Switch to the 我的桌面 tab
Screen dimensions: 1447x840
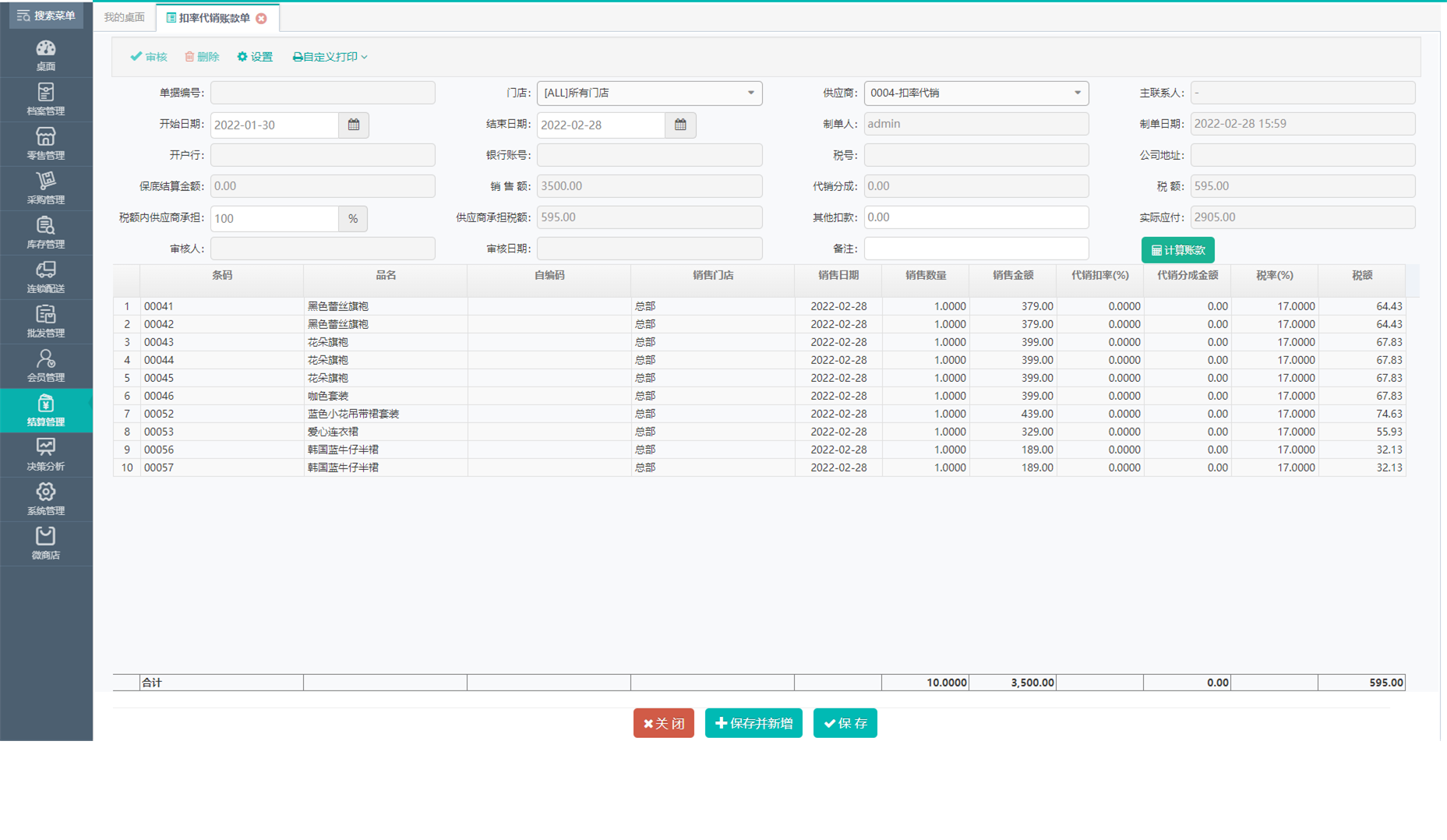tap(125, 17)
